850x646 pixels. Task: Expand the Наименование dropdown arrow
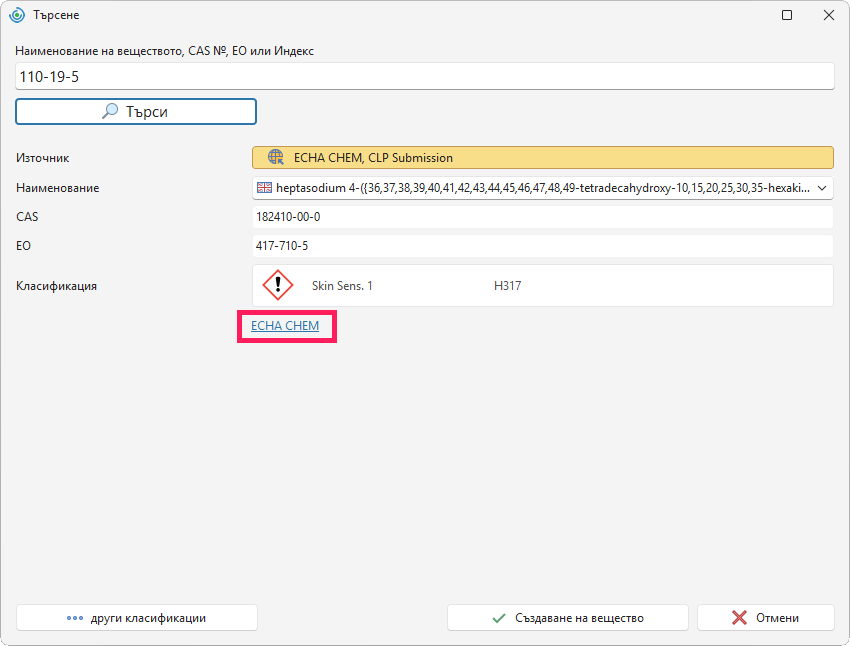tap(822, 188)
